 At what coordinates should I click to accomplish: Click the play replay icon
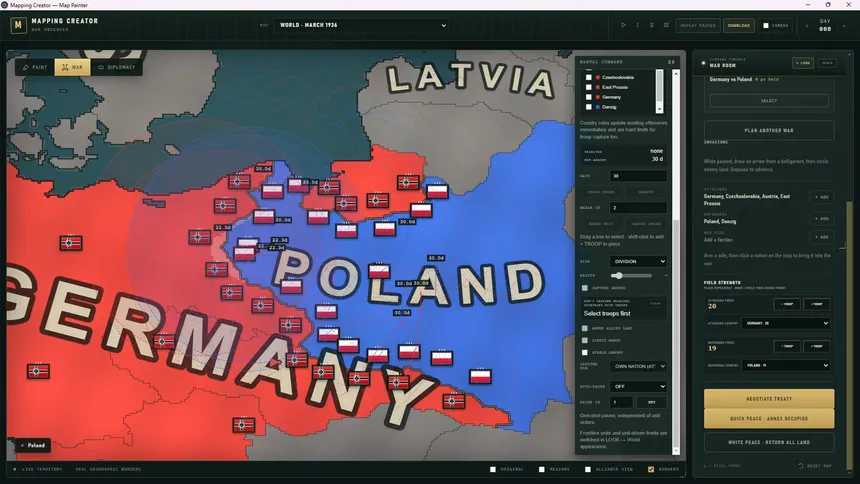click(623, 25)
